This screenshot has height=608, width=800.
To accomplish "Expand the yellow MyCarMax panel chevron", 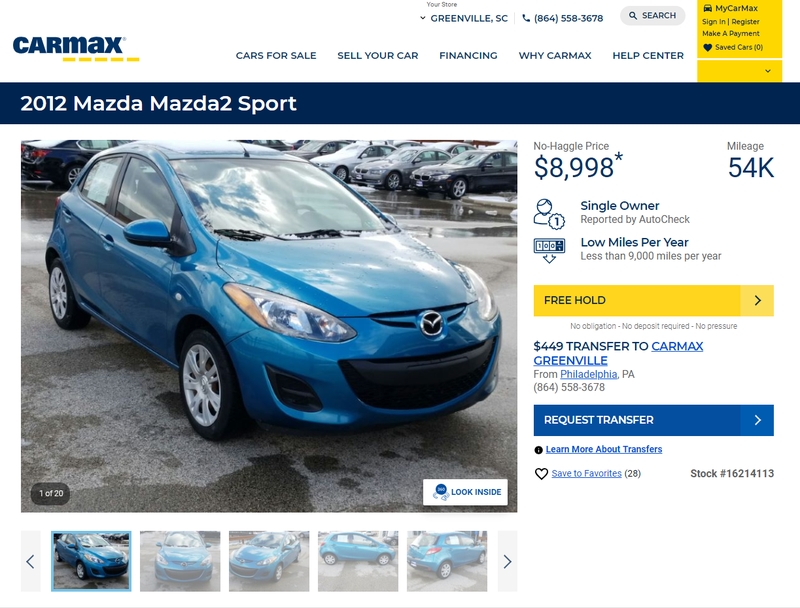I will point(767,71).
